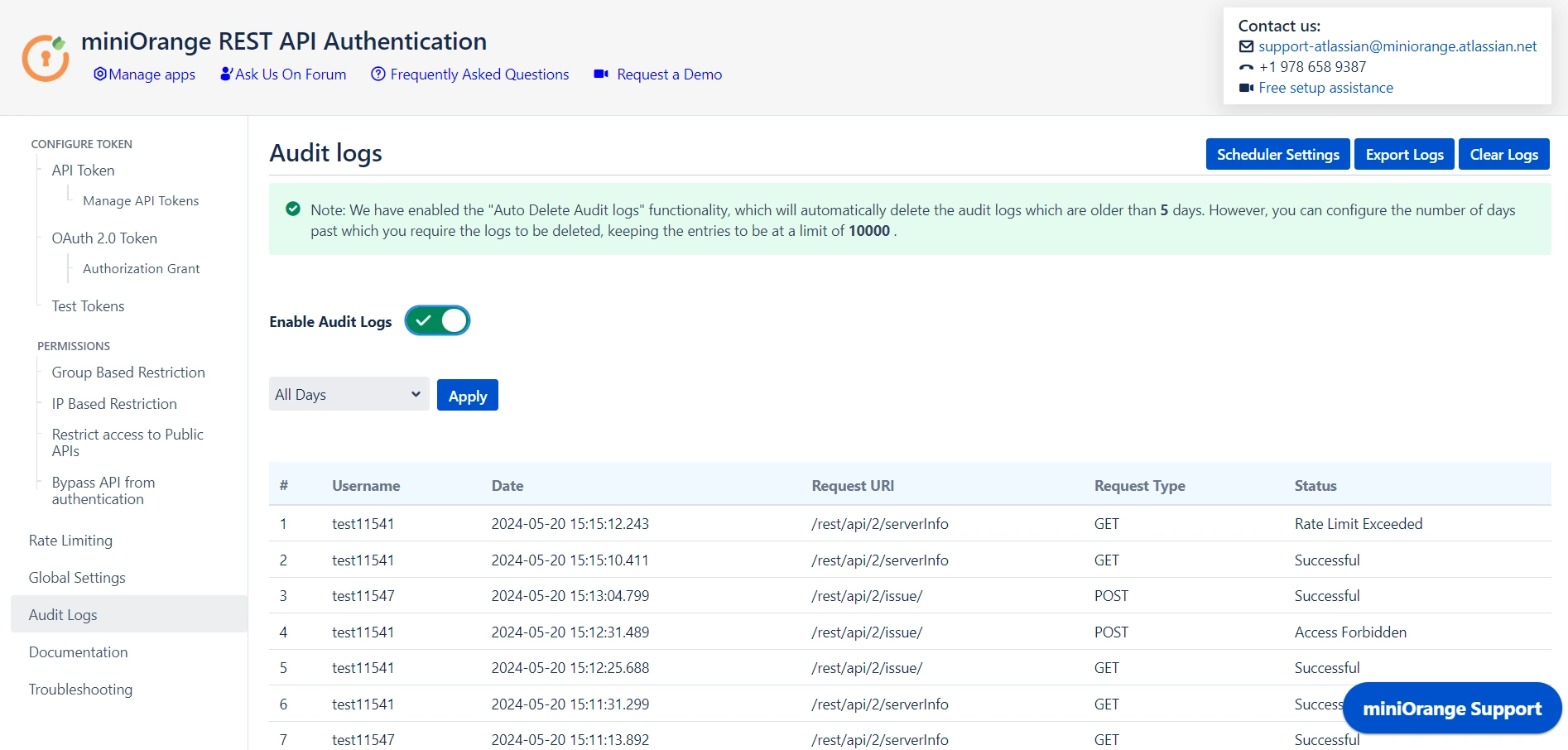This screenshot has height=750, width=1568.
Task: Open Rate Limiting in sidebar
Action: click(70, 541)
